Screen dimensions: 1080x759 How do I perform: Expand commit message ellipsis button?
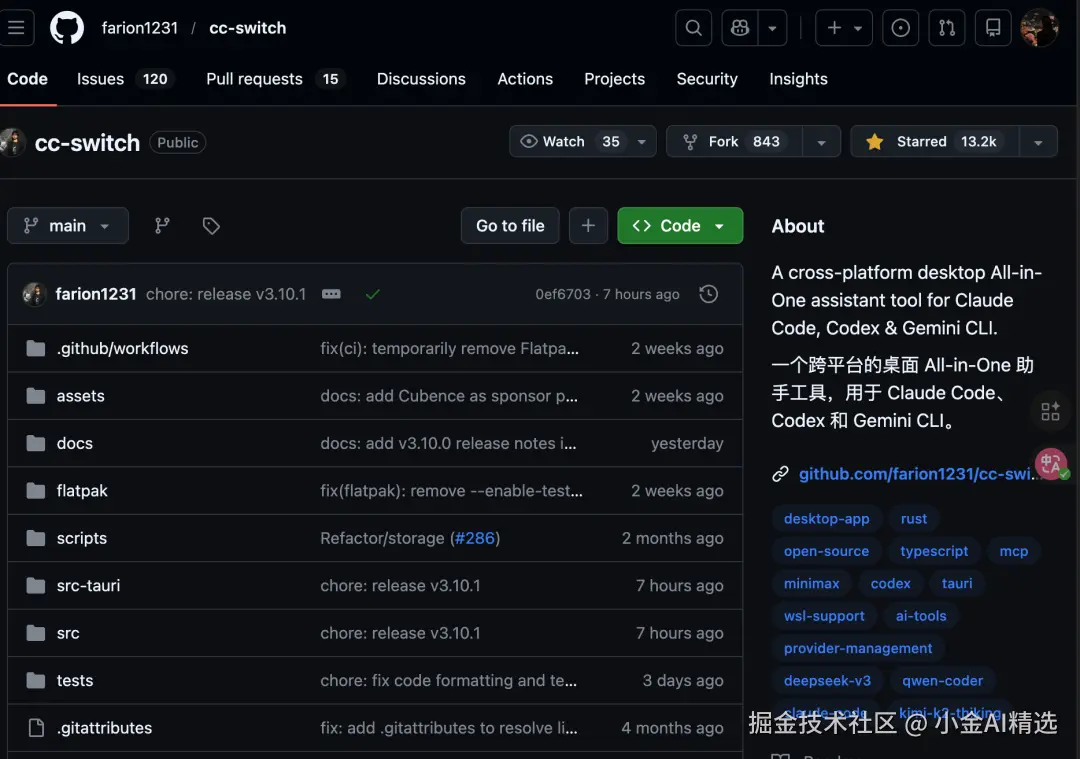331,294
